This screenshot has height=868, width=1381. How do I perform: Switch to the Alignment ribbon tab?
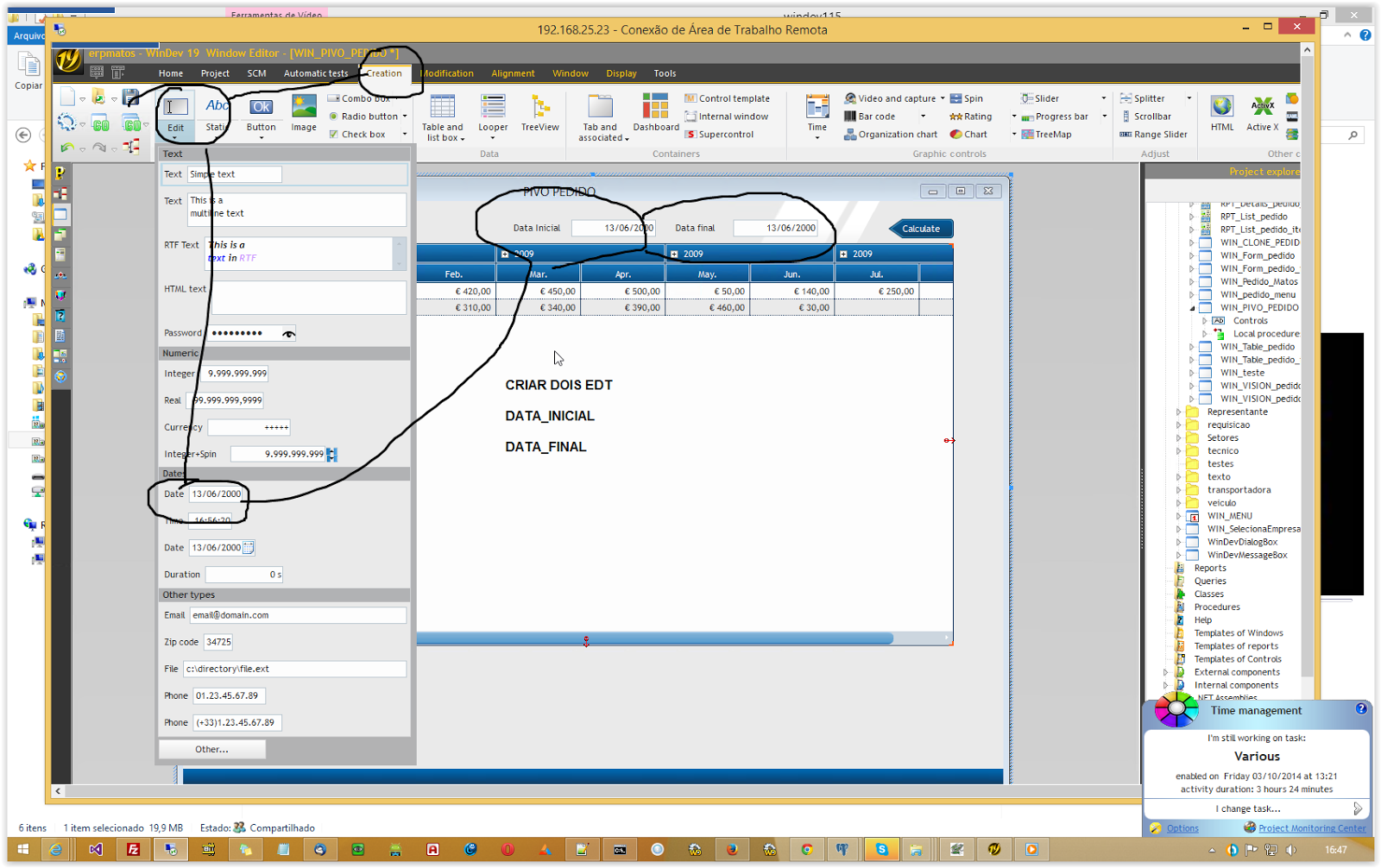pyautogui.click(x=513, y=73)
